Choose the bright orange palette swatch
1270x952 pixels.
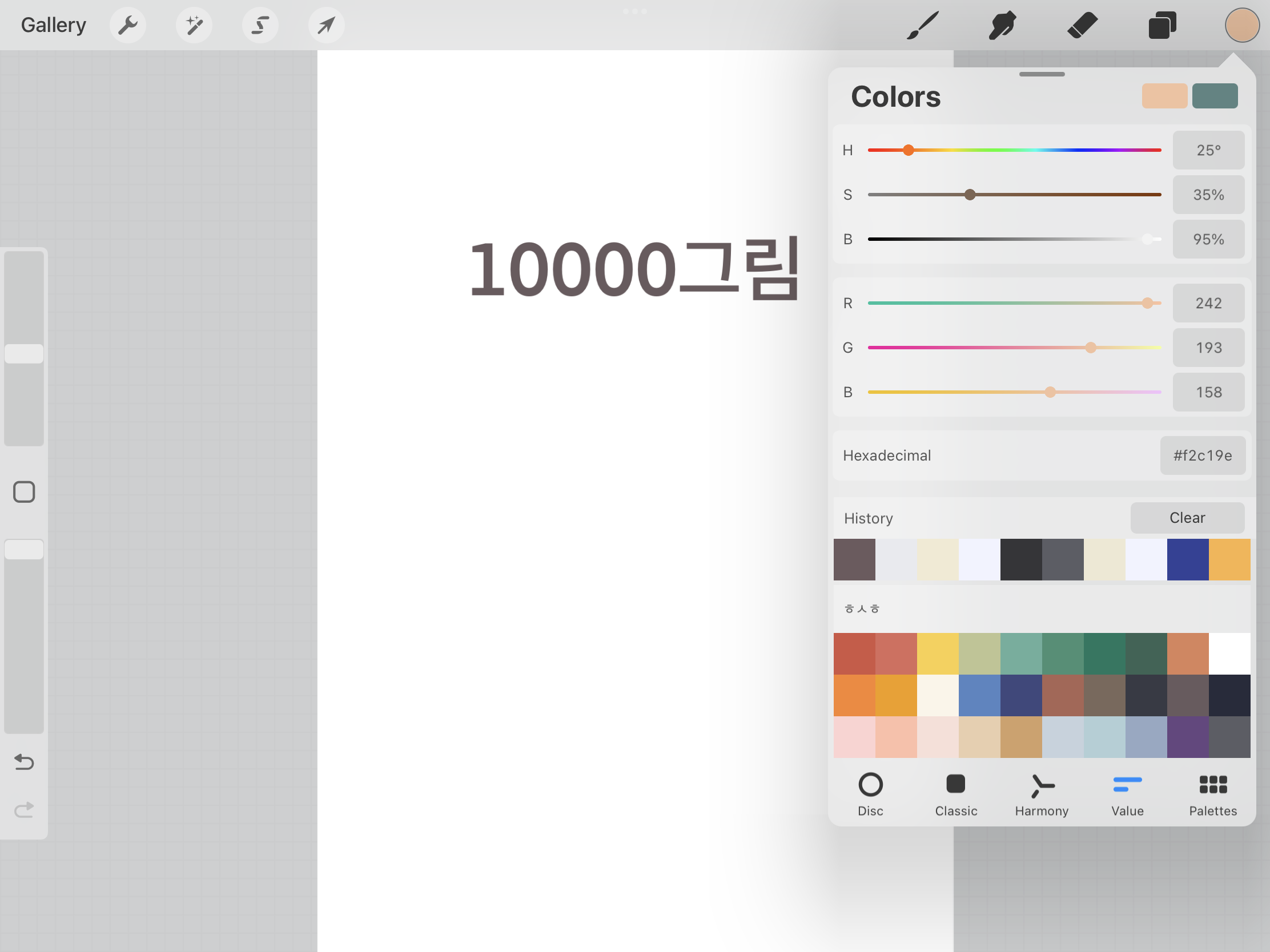click(x=854, y=696)
